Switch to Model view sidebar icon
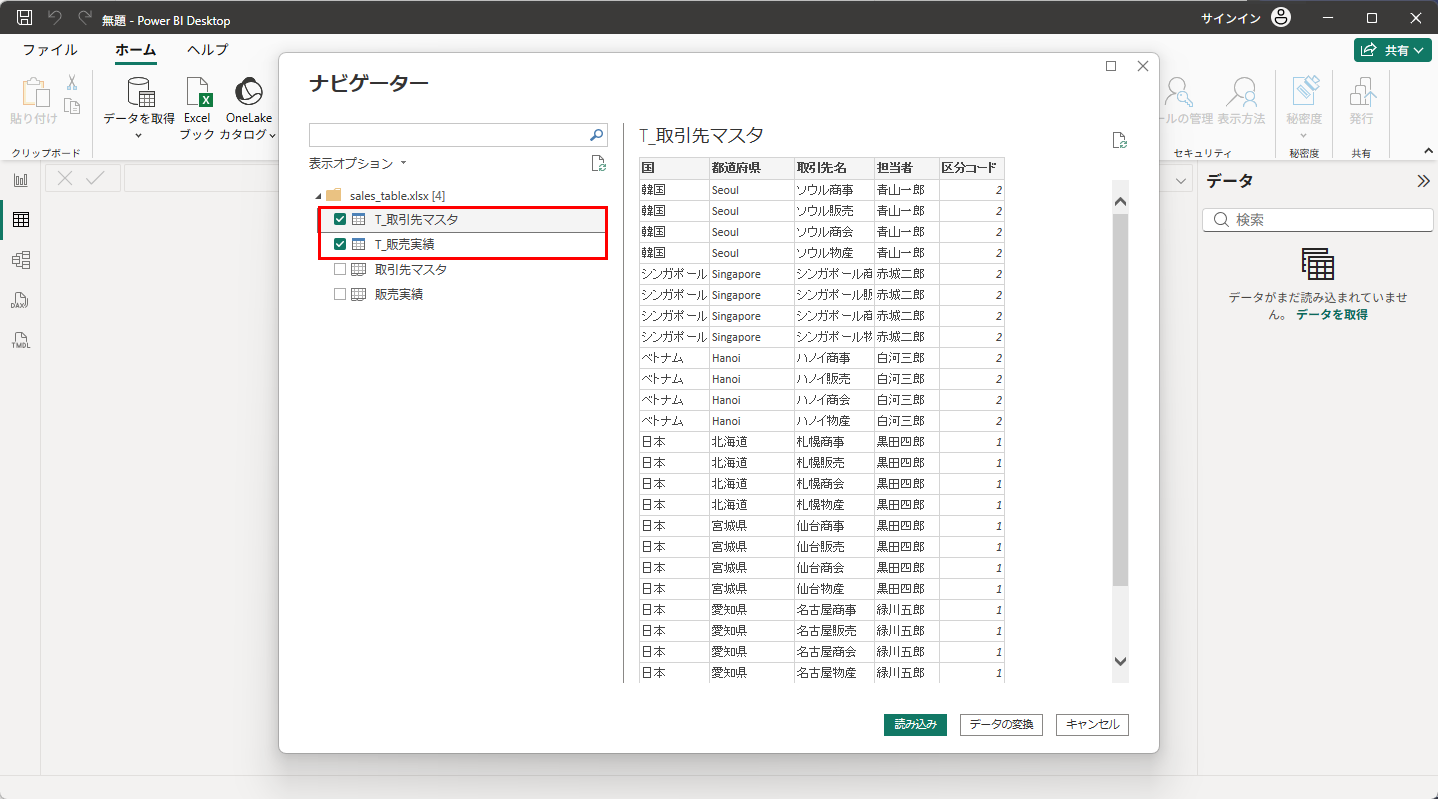1438x799 pixels. (20, 260)
